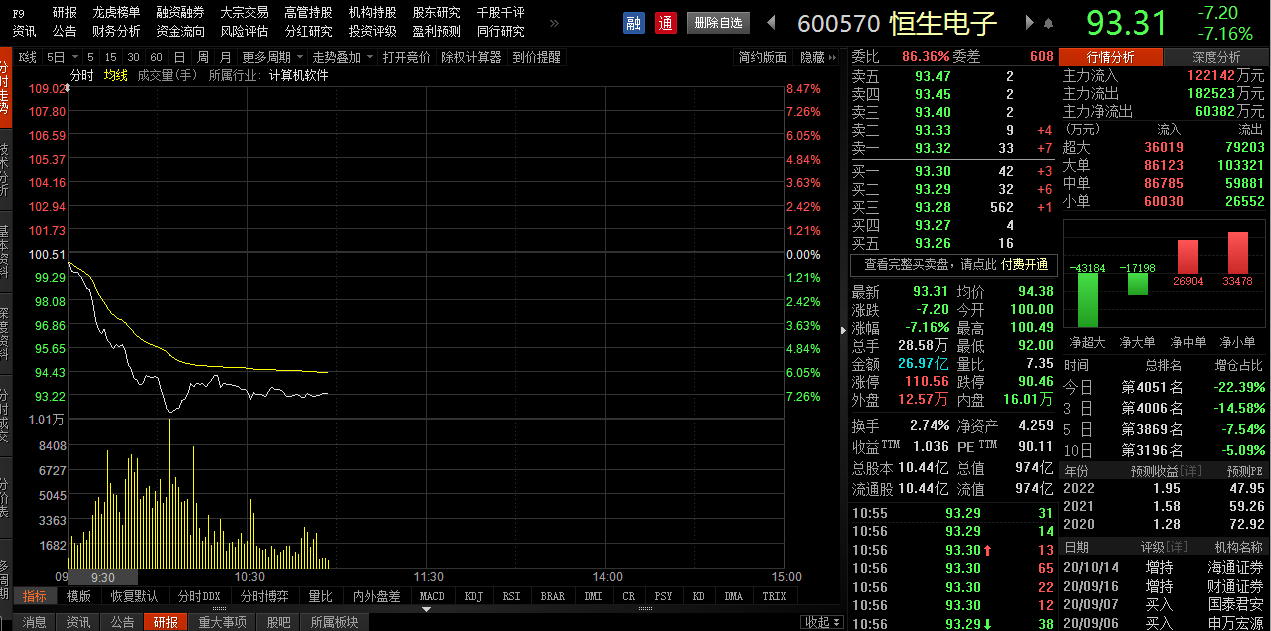This screenshot has width=1271, height=631.
Task: Set a 到价提醒 price alert
Action: click(x=537, y=57)
